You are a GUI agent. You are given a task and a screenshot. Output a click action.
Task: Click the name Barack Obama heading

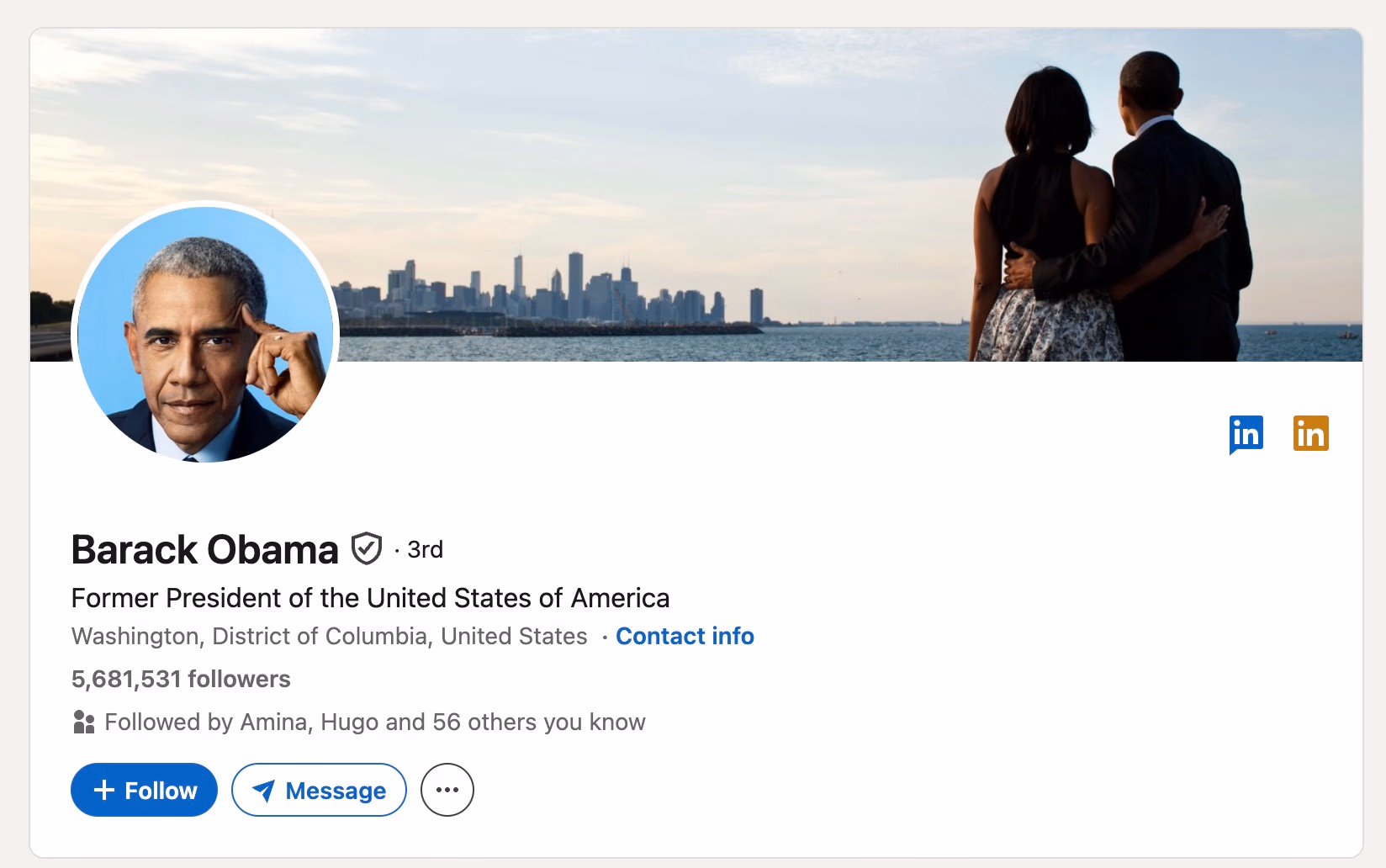pos(204,549)
